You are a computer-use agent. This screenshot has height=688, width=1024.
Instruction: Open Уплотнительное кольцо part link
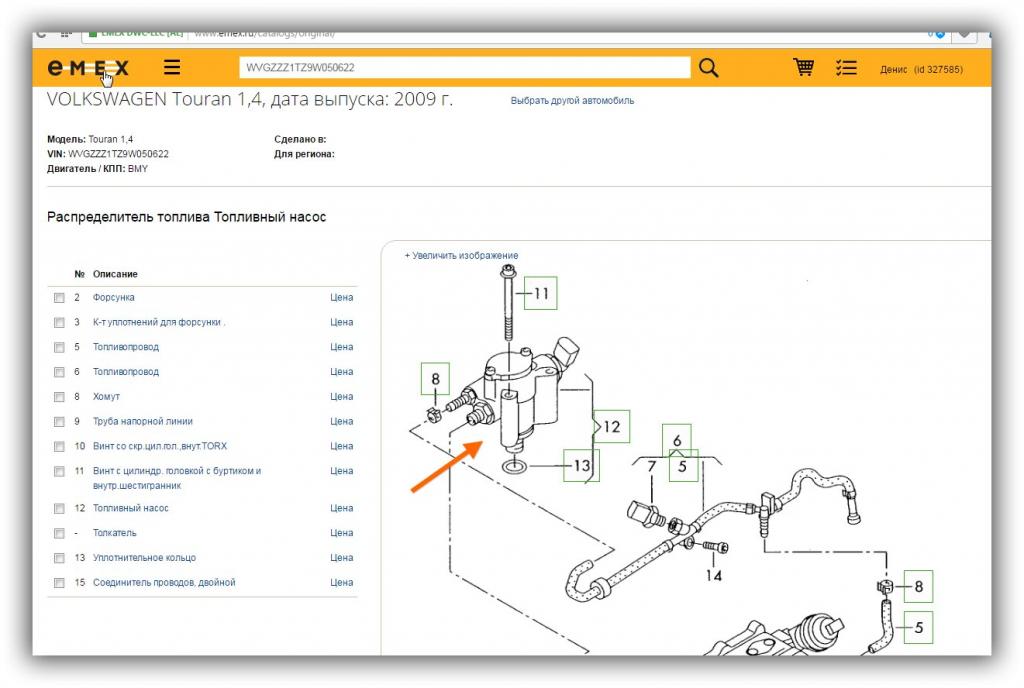click(x=144, y=557)
